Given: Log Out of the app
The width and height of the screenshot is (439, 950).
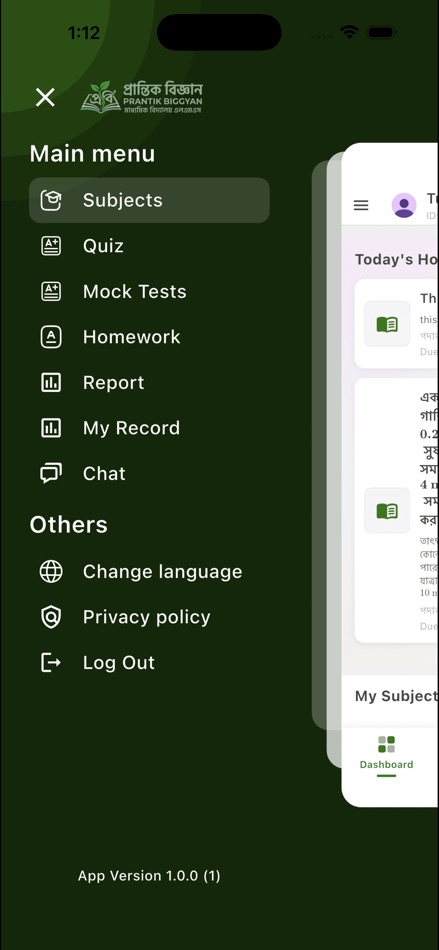Looking at the screenshot, I should point(149,662).
